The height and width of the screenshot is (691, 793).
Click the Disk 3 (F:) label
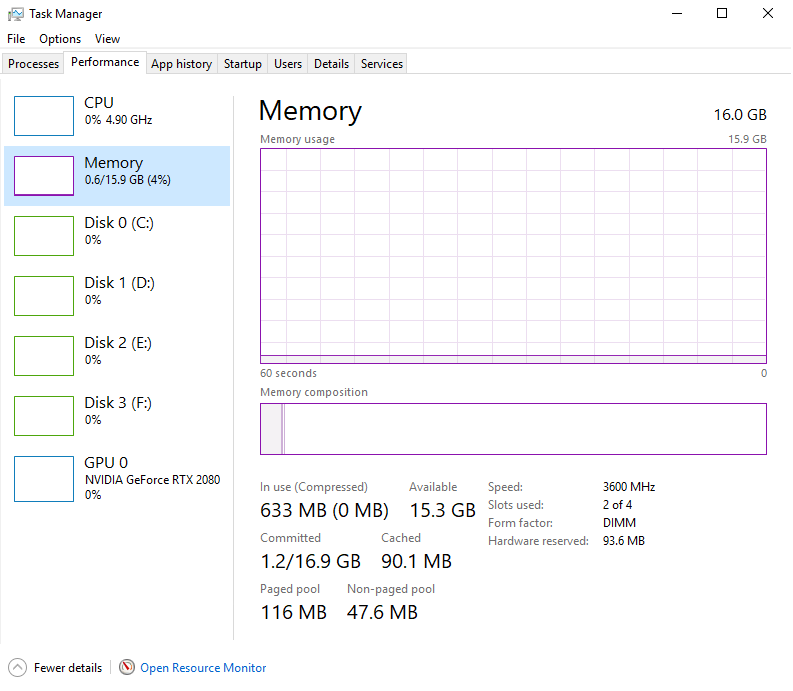(118, 403)
